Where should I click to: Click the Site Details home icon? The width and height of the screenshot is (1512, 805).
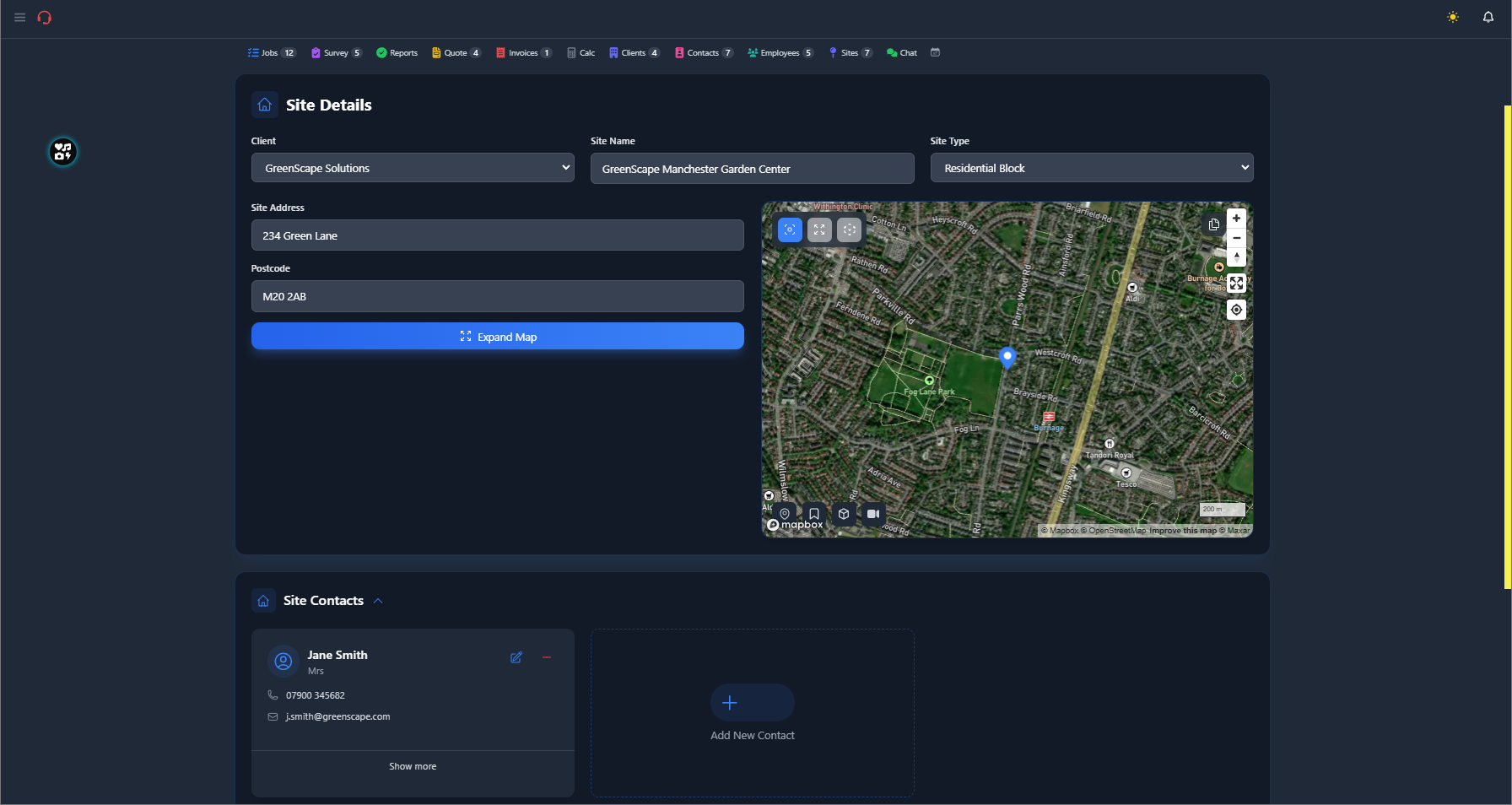(x=265, y=105)
